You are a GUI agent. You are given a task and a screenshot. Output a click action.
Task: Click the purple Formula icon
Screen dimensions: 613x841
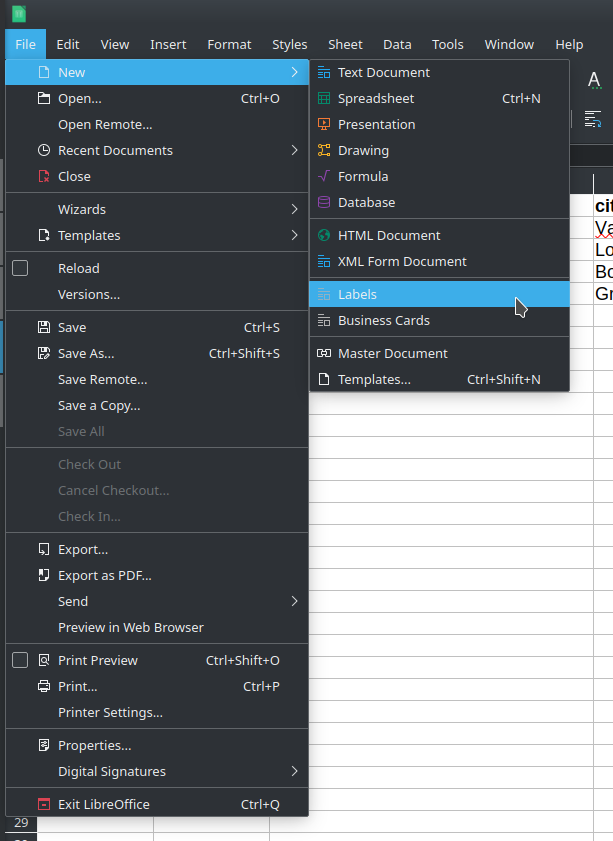tap(324, 176)
